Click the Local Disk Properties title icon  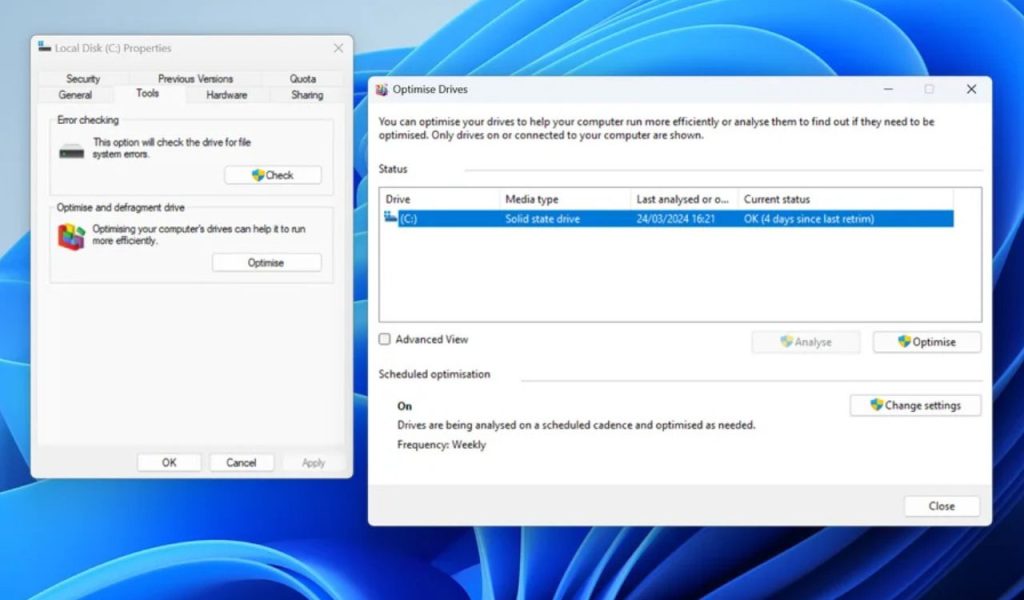click(x=44, y=47)
